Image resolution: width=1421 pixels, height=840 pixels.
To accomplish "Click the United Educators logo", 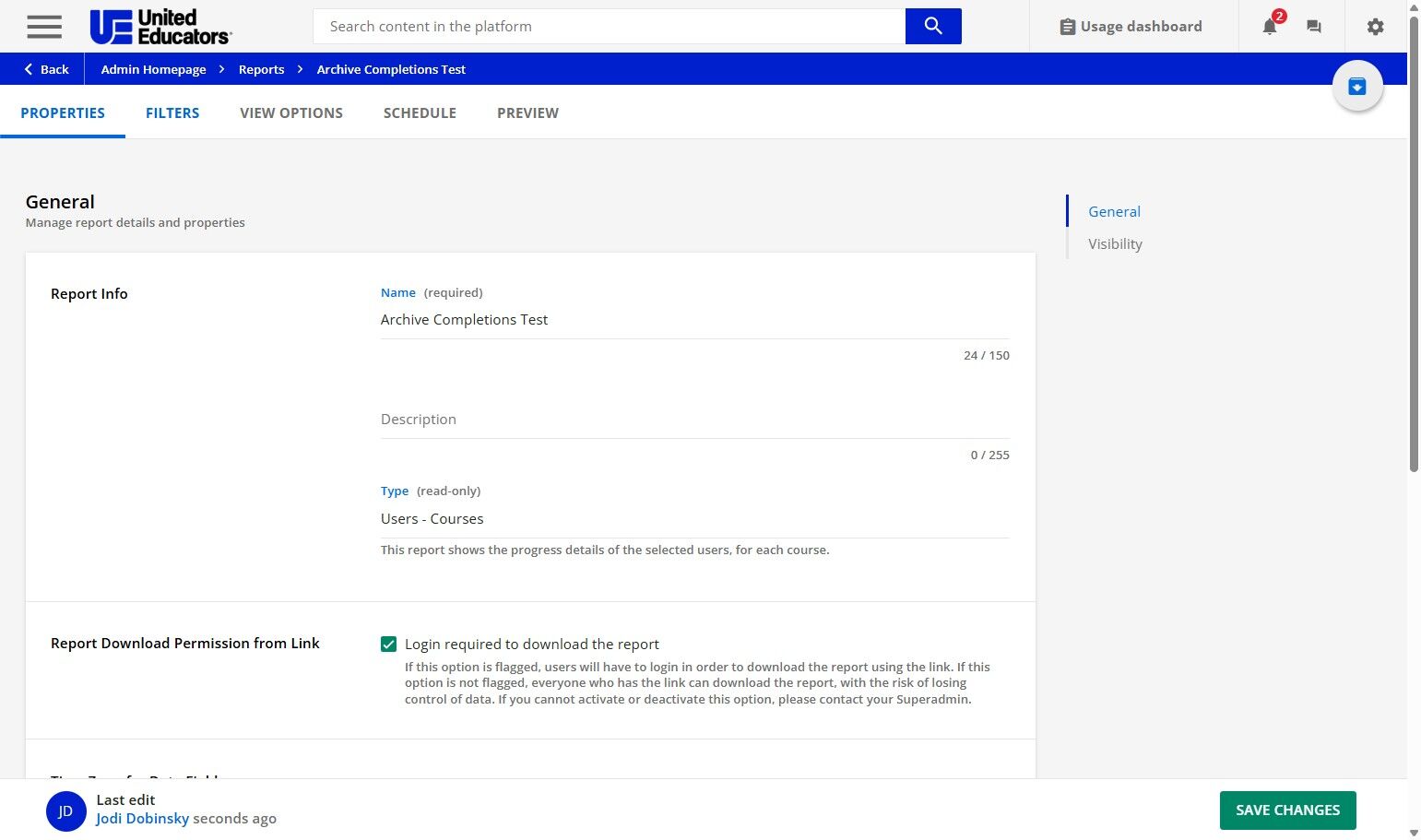I will coord(160,27).
